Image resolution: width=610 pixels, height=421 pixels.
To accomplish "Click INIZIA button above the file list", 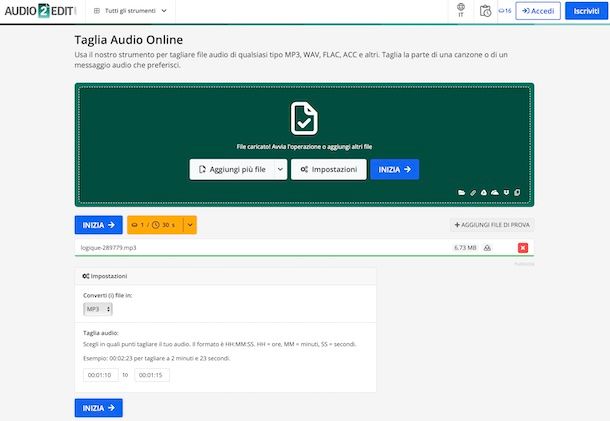I will coord(98,225).
